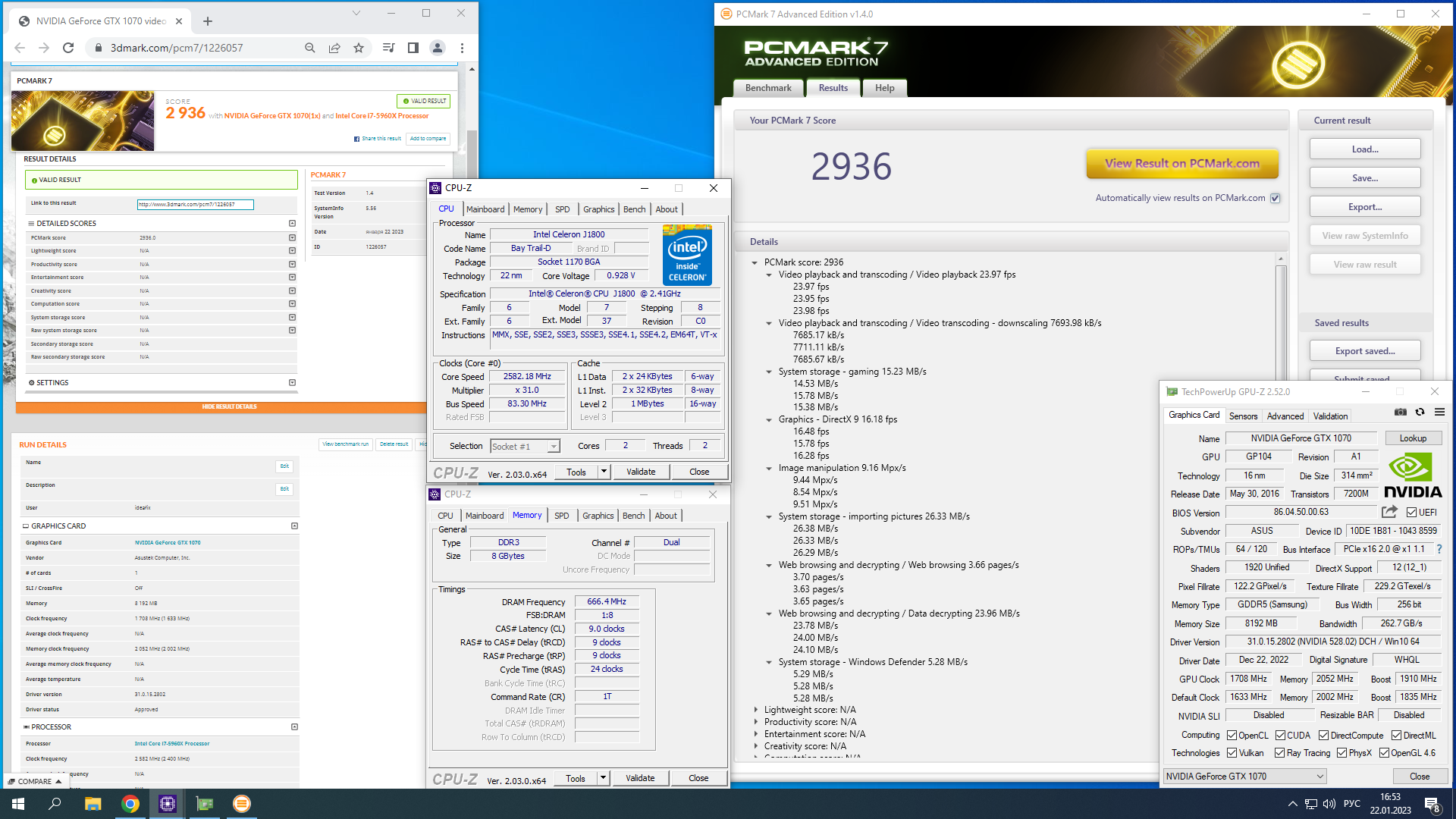Viewport: 1456px width, 819px height.
Task: Click Add to compare on 3dmark page
Action: [428, 139]
